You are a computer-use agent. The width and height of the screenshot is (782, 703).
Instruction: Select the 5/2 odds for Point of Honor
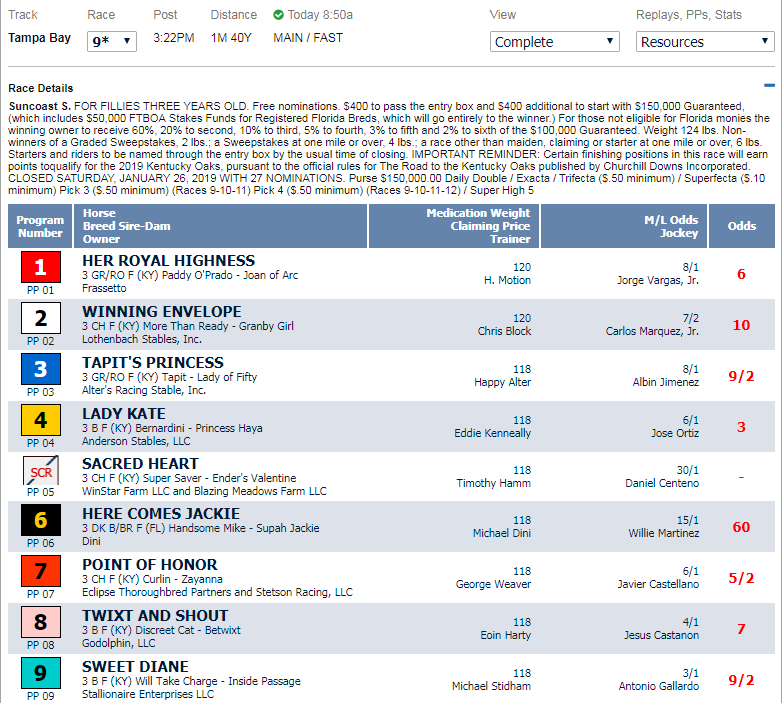pos(741,578)
